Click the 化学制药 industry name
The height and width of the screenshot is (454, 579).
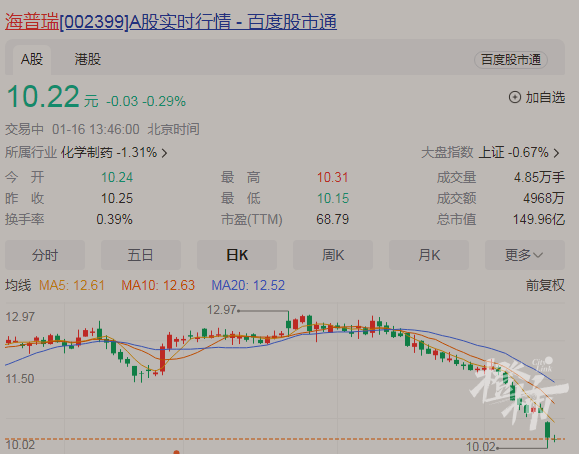pyautogui.click(x=87, y=152)
